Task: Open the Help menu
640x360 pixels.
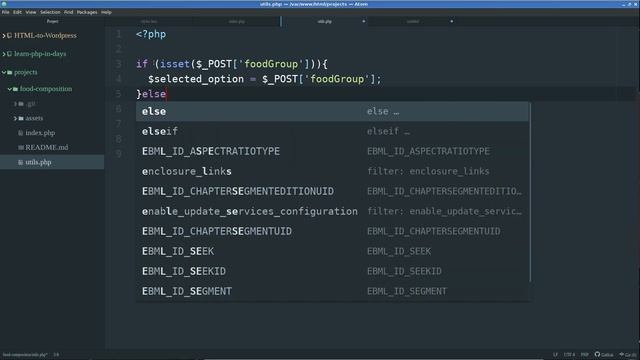Action: (106, 12)
